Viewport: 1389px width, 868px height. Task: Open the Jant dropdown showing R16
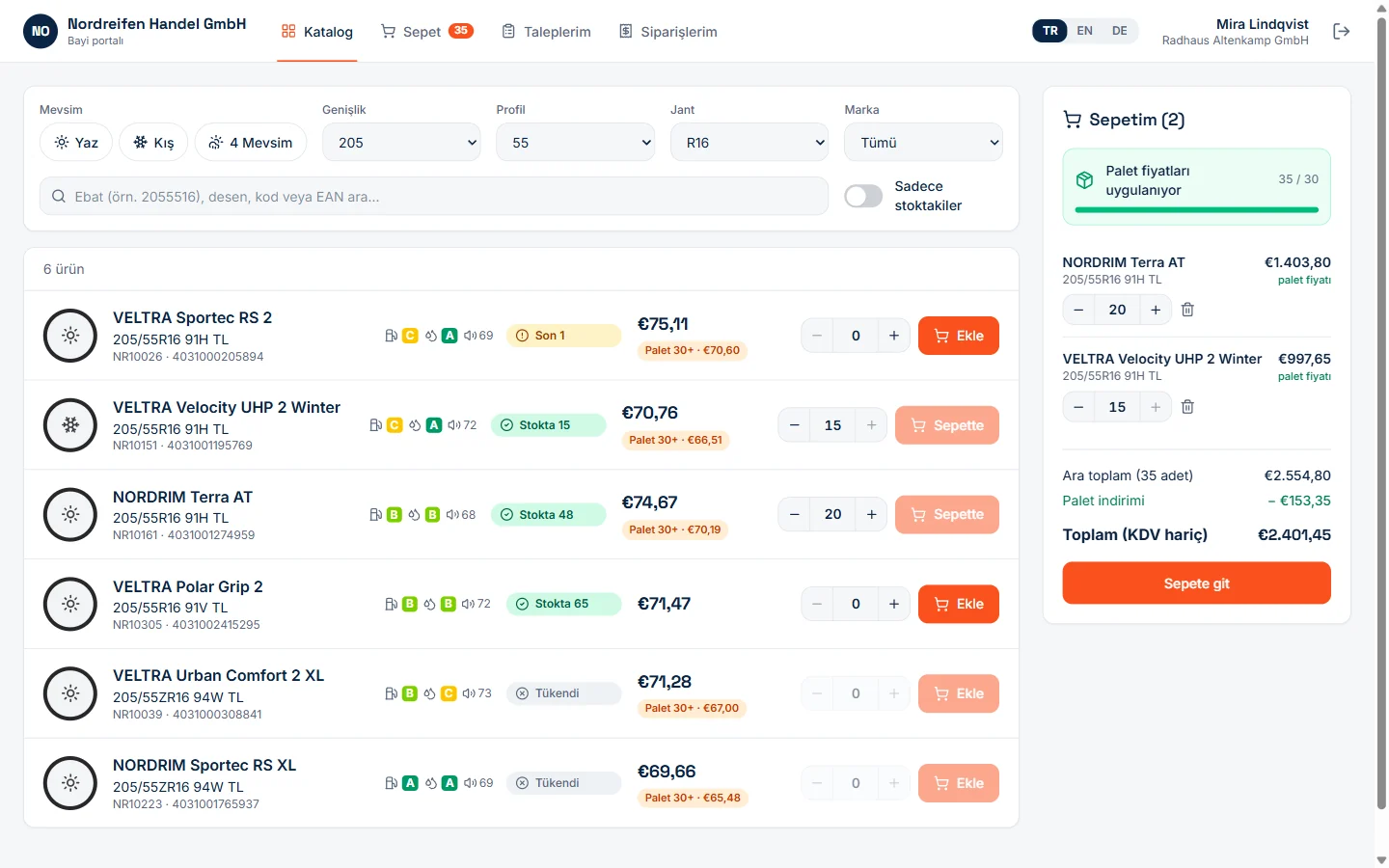point(749,143)
